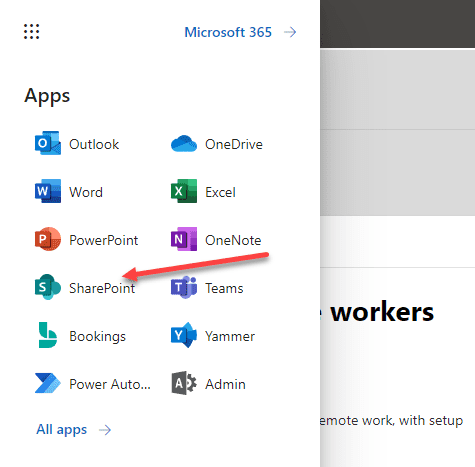Choose the Word label
Screen dimensions: 475x467
[86, 192]
